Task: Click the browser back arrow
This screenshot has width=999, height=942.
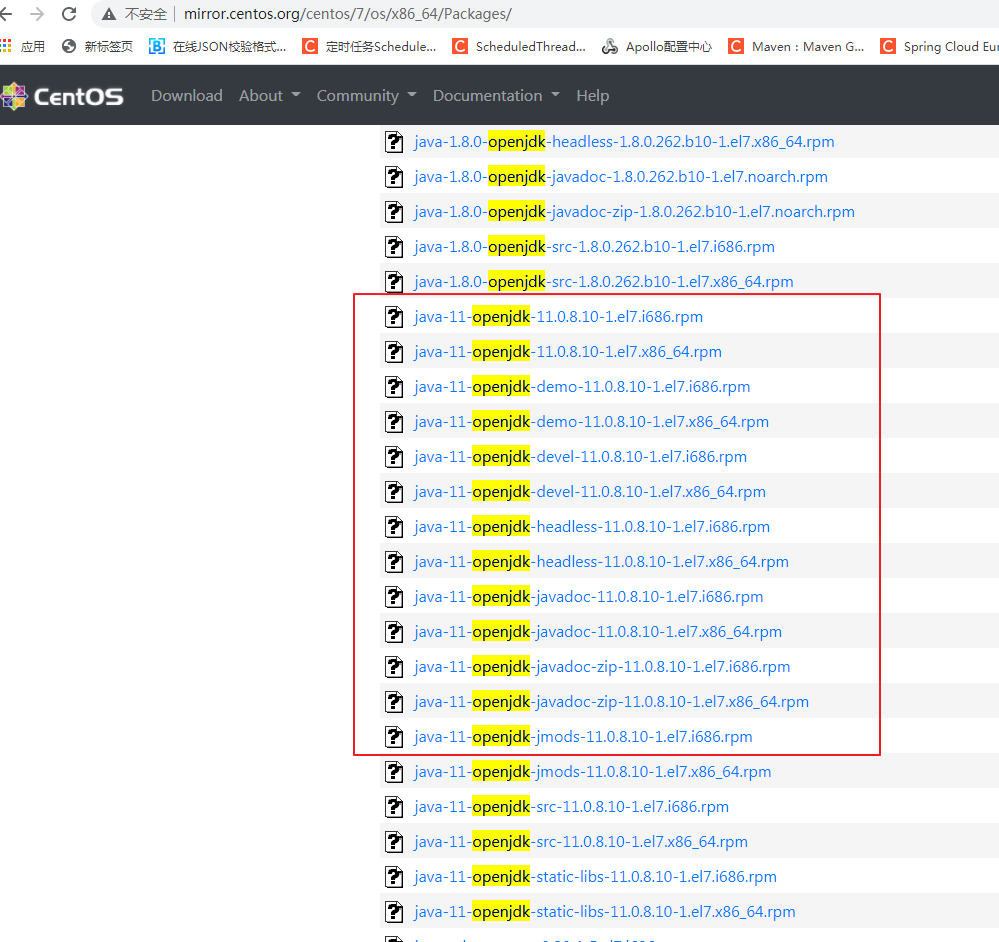Action: coord(13,14)
